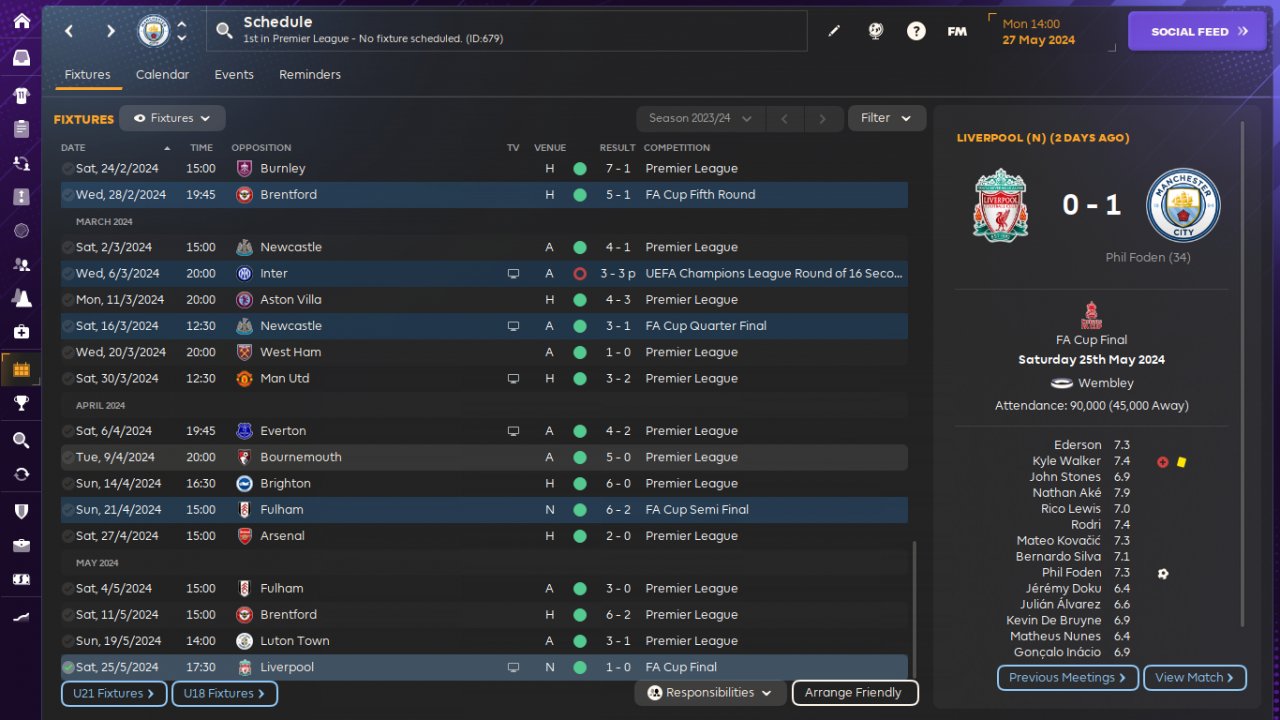The image size is (1280, 720).
Task: Toggle the tick circle for Inter fixture
Action: click(67, 274)
